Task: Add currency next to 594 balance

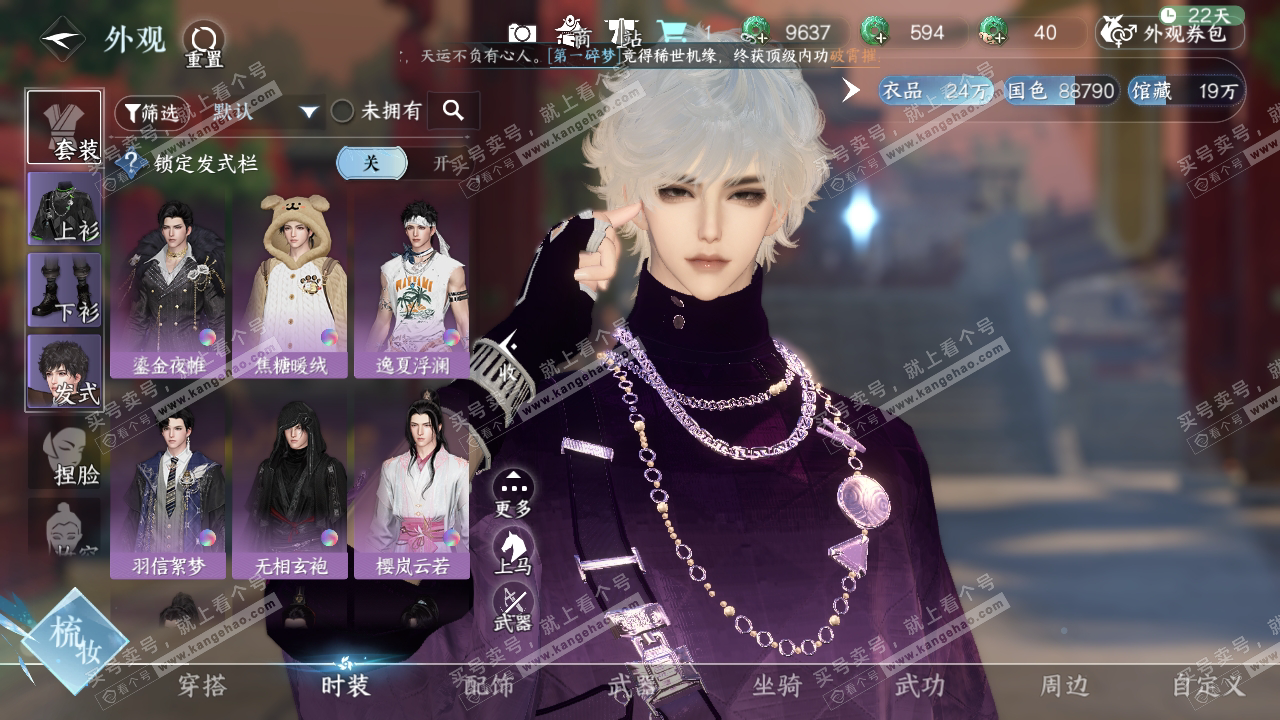Action: click(875, 32)
